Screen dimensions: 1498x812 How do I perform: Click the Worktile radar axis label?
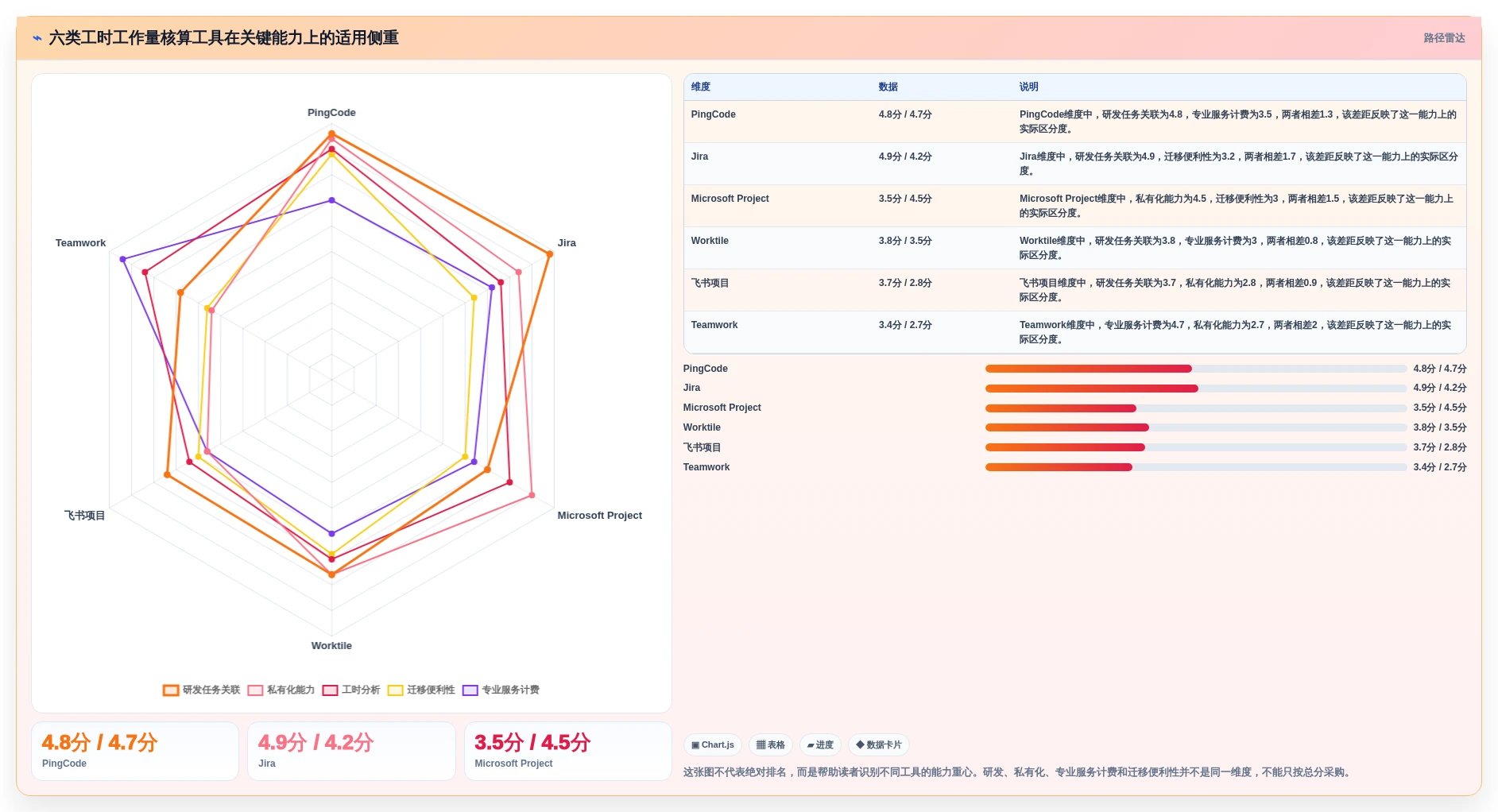331,646
